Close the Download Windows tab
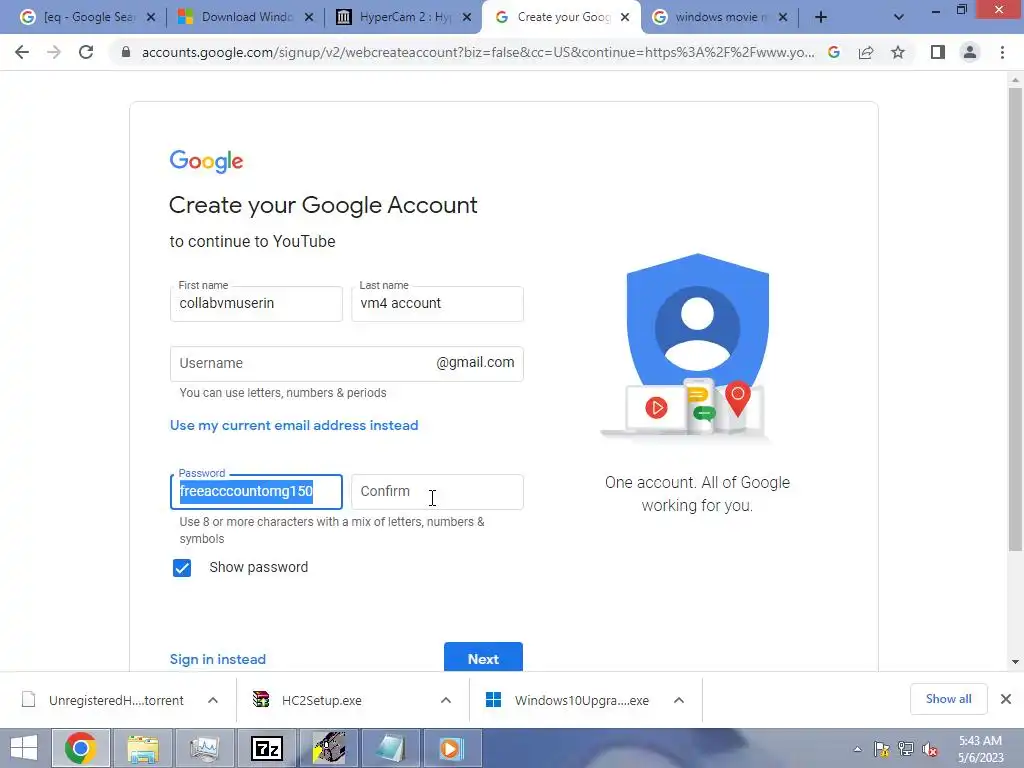1024x768 pixels. point(309,17)
